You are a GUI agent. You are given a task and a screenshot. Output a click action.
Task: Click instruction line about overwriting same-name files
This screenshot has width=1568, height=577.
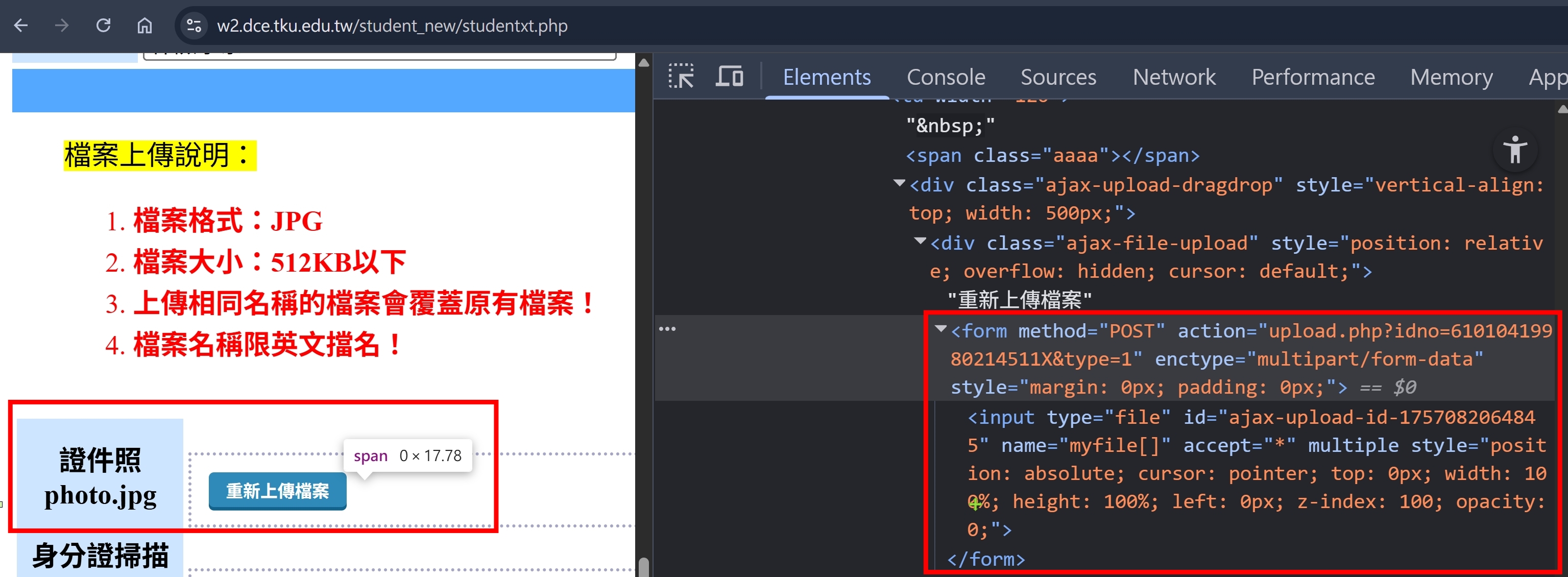point(364,303)
